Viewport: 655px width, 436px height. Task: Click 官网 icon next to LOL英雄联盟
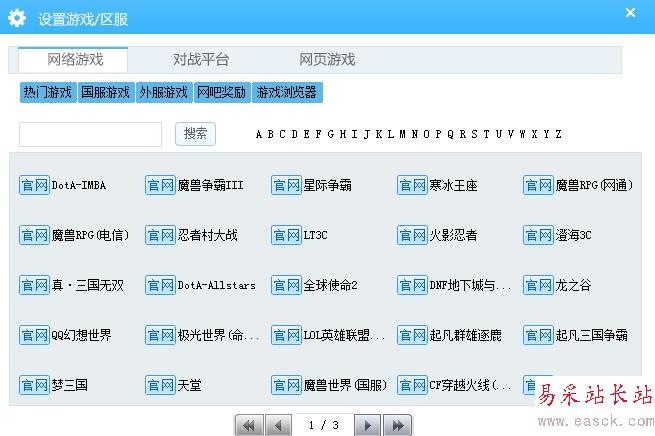click(x=287, y=335)
